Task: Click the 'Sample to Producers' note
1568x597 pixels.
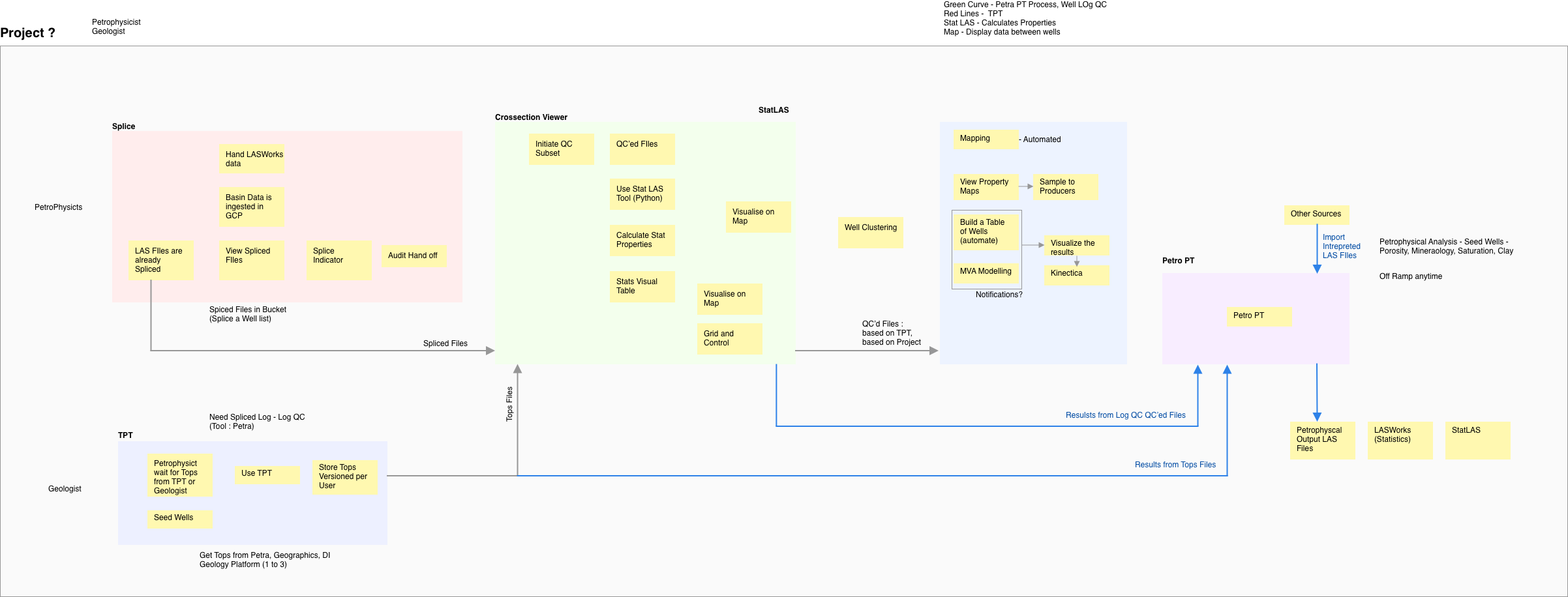Action: [1064, 187]
